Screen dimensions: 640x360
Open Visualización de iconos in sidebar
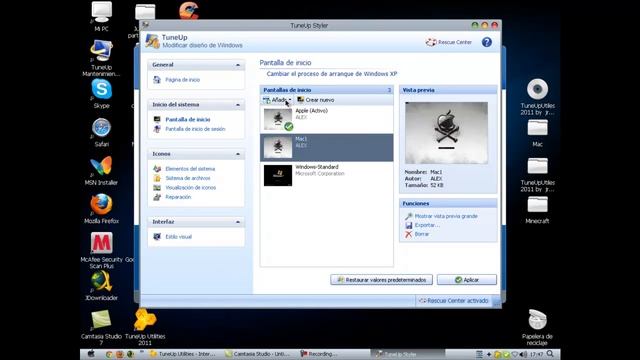191,188
